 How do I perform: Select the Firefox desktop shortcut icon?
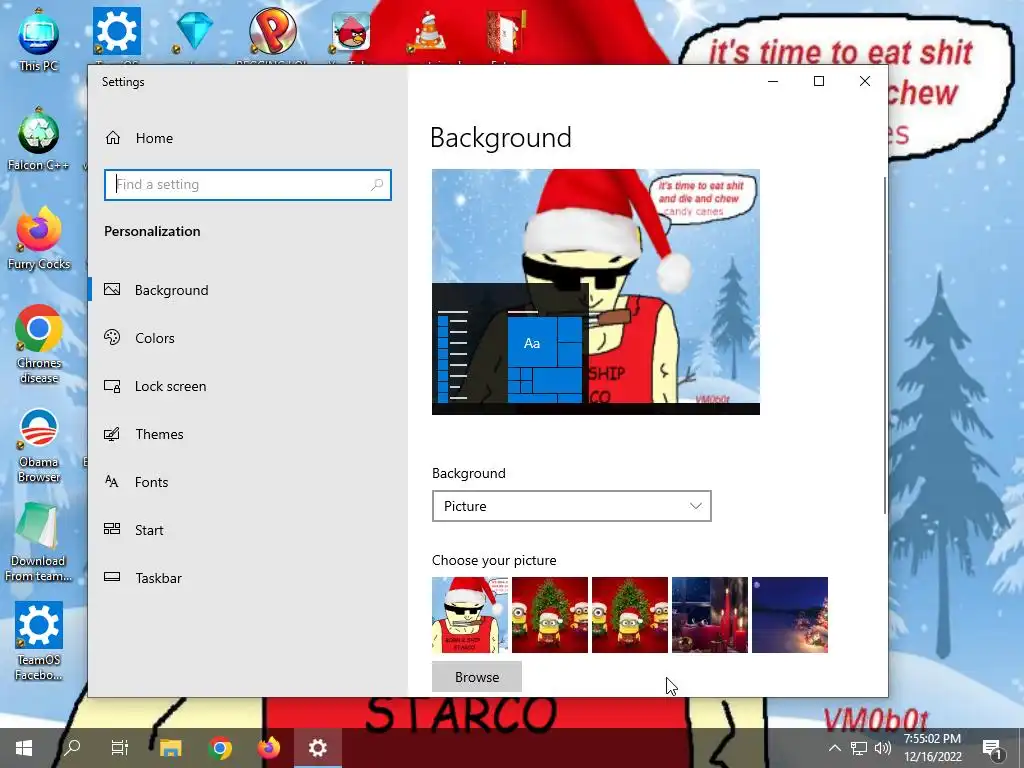pos(39,238)
